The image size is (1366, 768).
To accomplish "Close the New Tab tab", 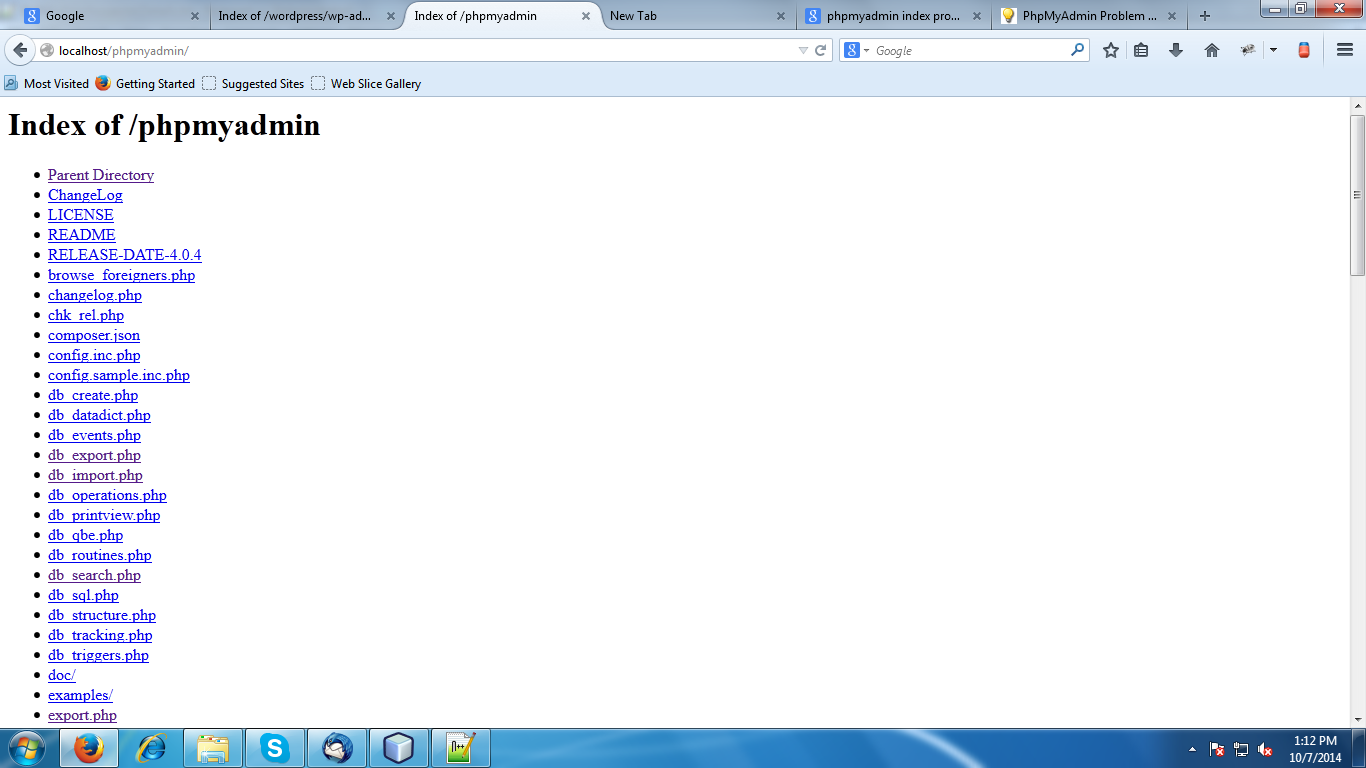I will pyautogui.click(x=782, y=16).
